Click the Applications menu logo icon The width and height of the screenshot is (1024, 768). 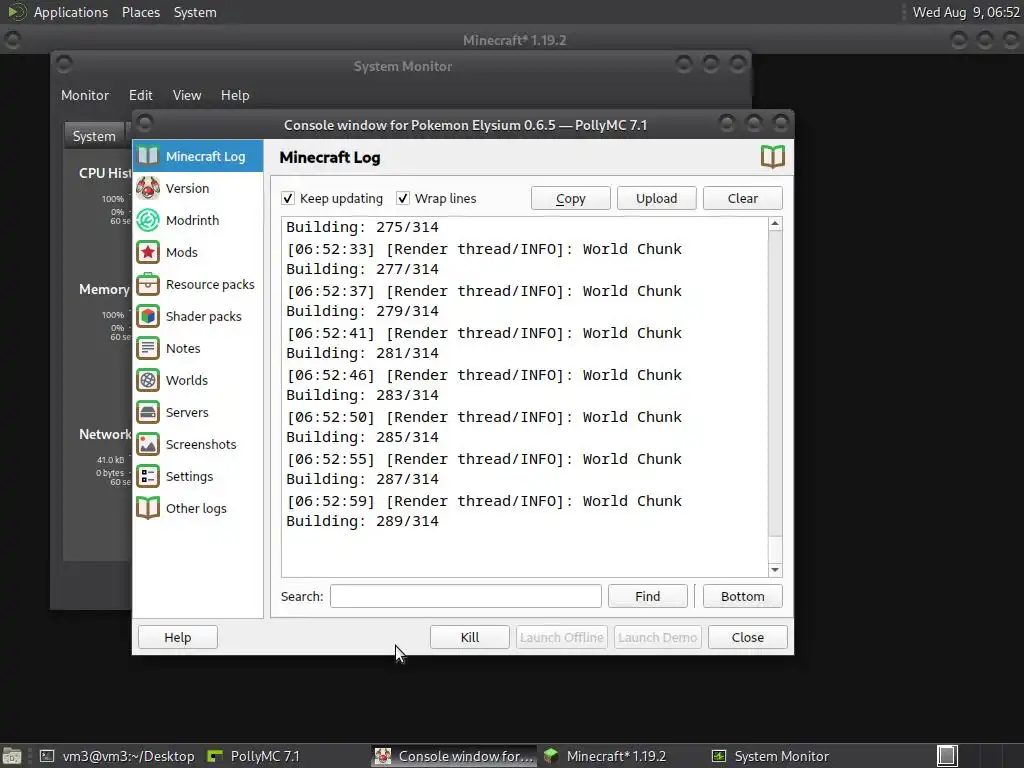[17, 12]
